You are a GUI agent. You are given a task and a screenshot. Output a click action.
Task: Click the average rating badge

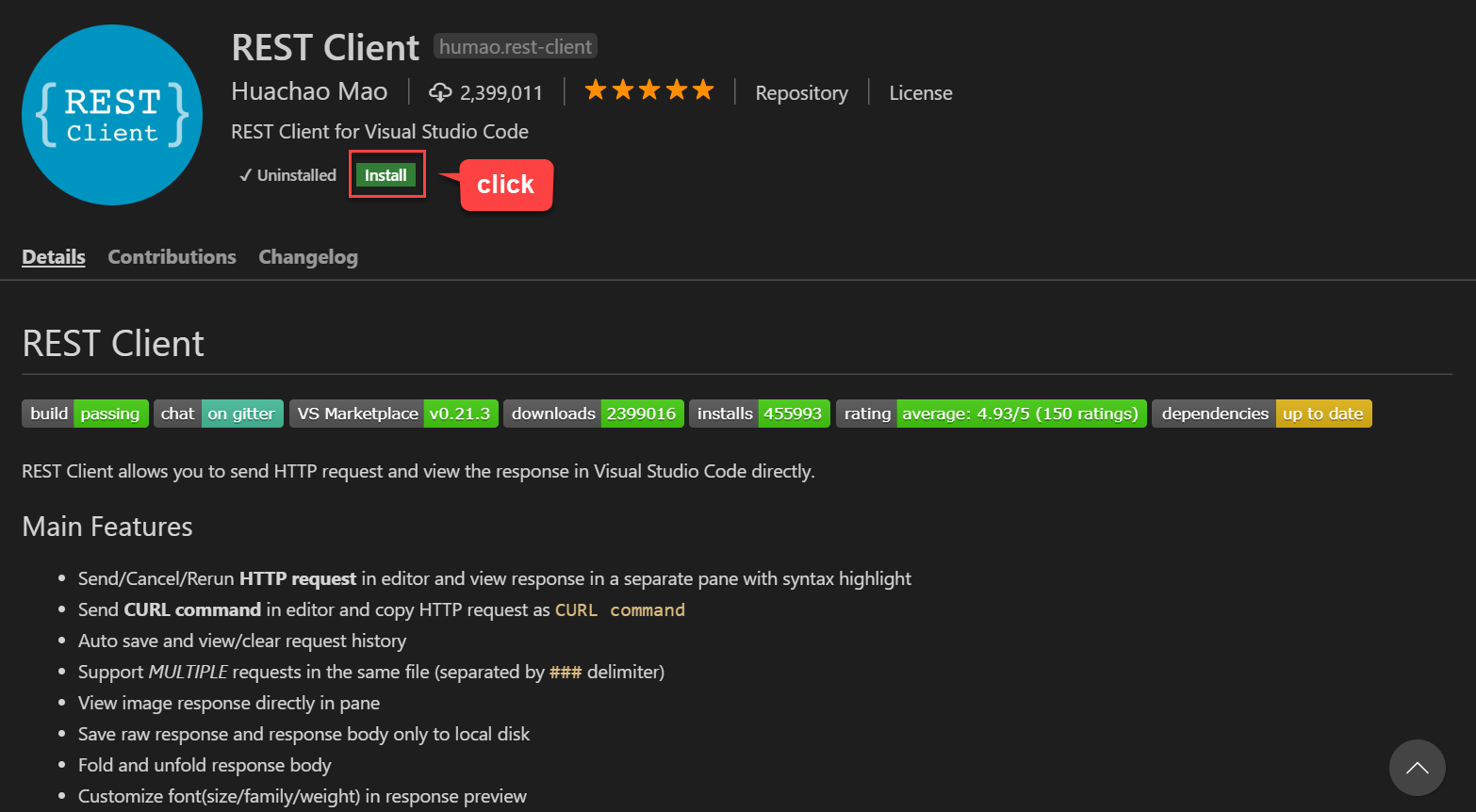991,413
